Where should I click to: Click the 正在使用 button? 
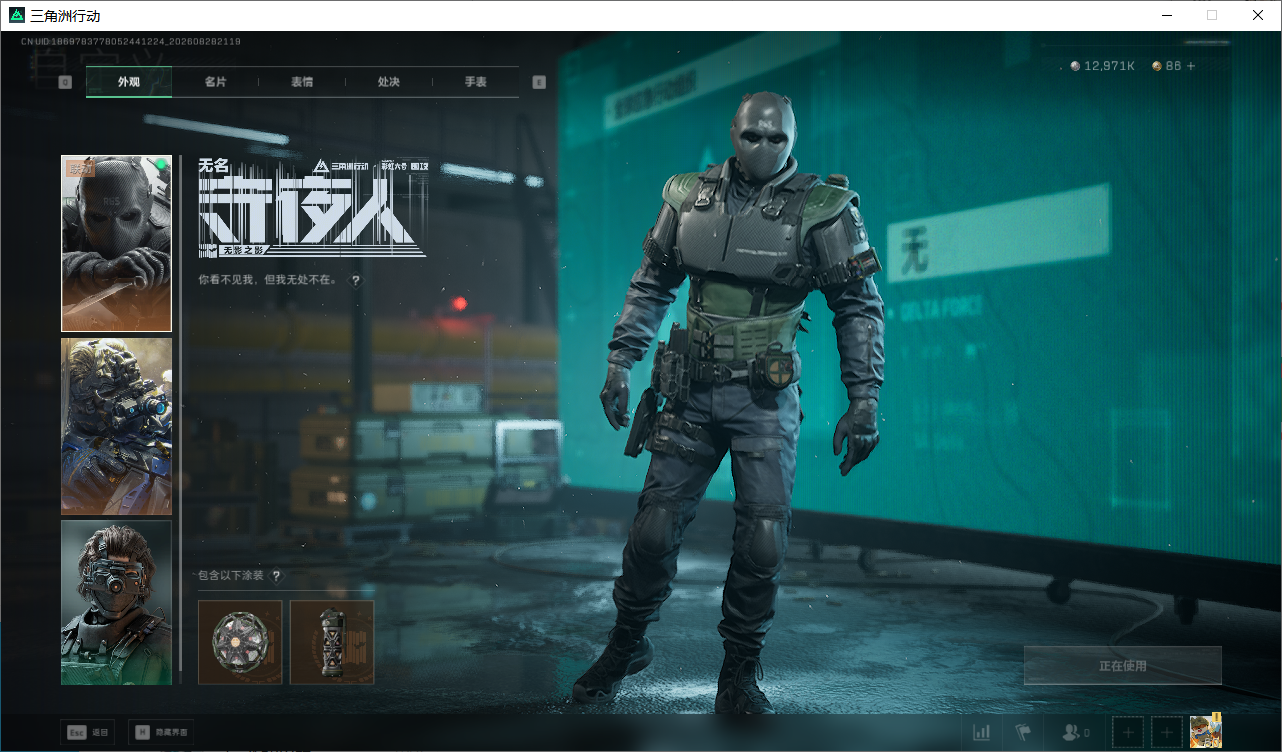(x=1122, y=666)
